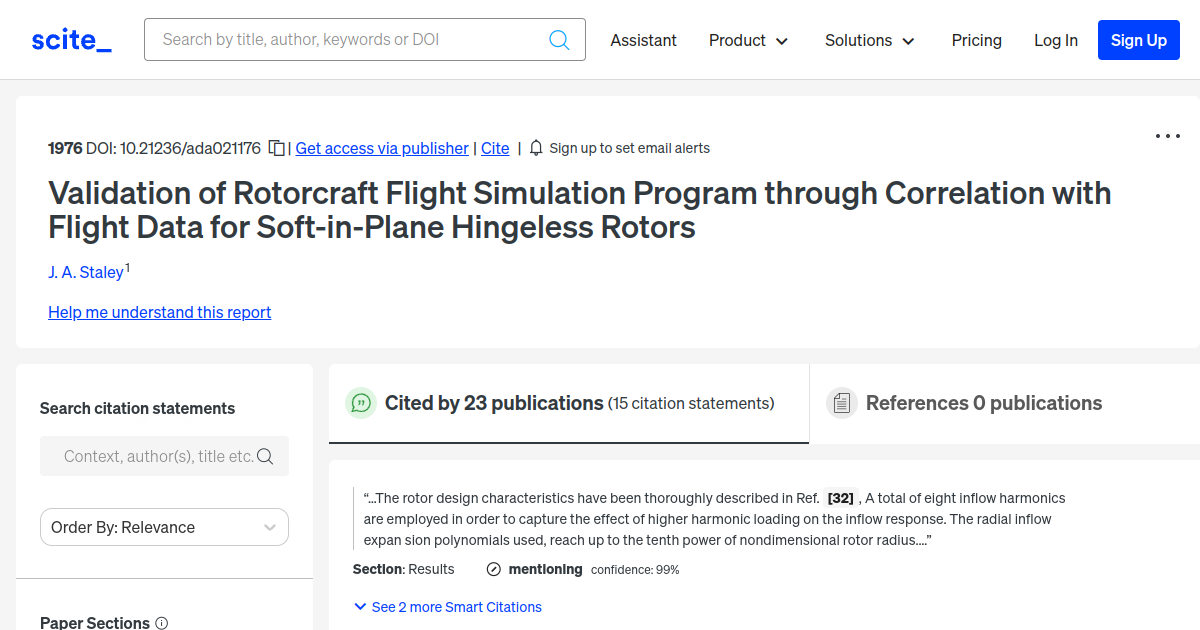The width and height of the screenshot is (1200, 630).
Task: Open Help me understand this report
Action: point(159,312)
